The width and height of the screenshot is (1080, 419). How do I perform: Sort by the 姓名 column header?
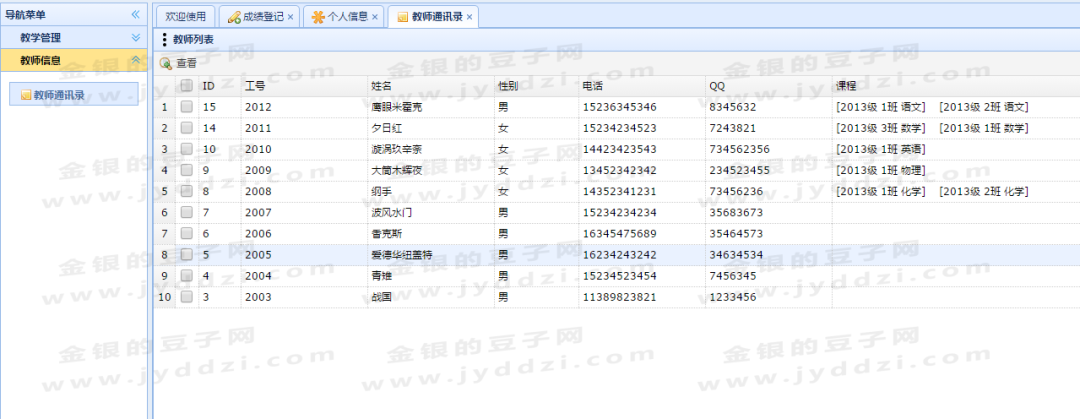pyautogui.click(x=431, y=86)
